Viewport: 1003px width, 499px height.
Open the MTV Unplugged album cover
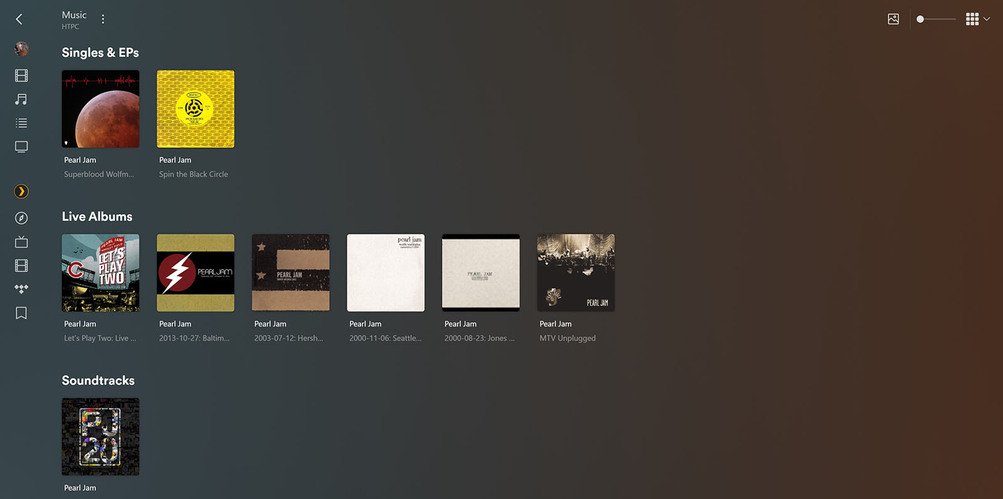pyautogui.click(x=576, y=273)
